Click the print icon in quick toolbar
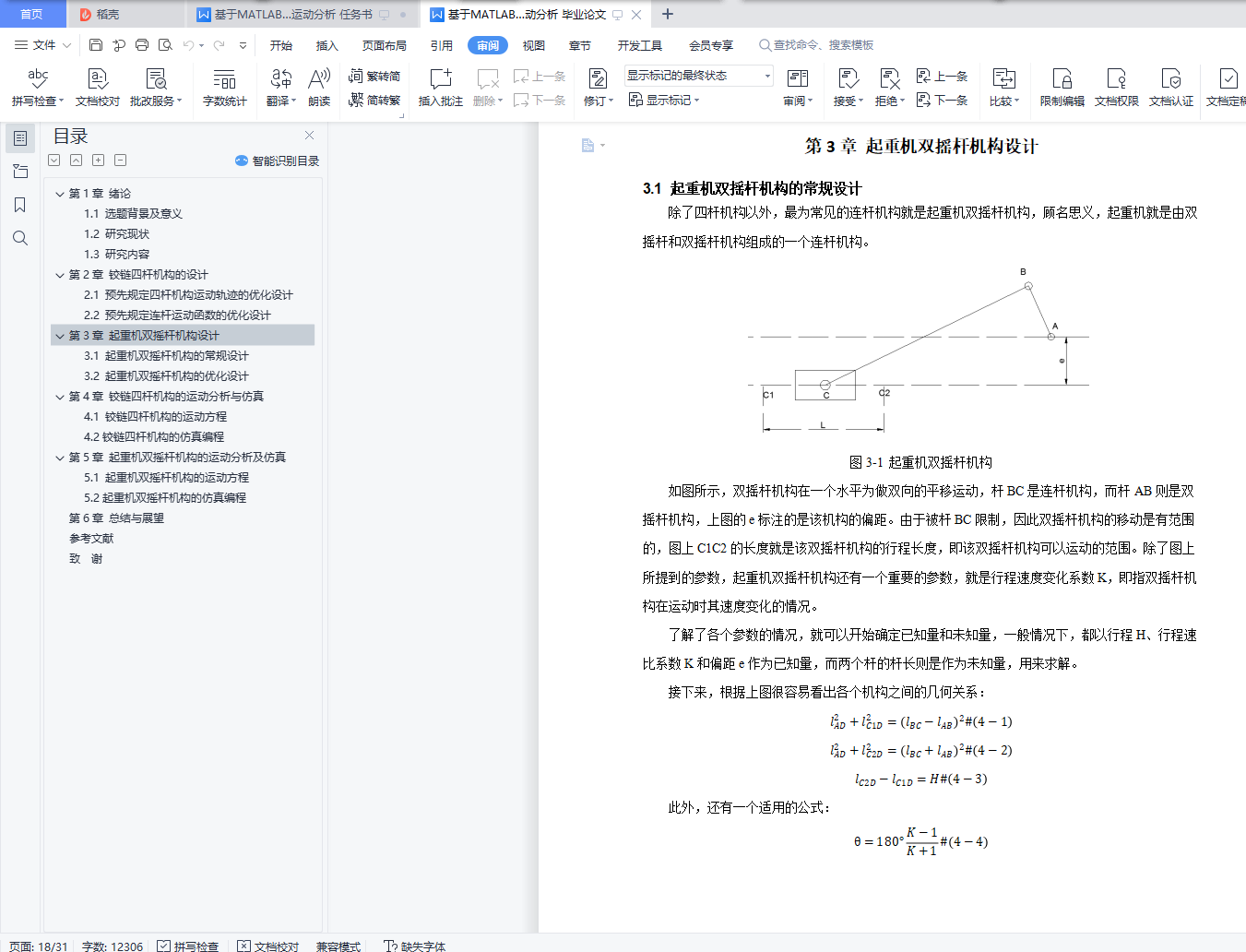1246x952 pixels. (x=142, y=44)
